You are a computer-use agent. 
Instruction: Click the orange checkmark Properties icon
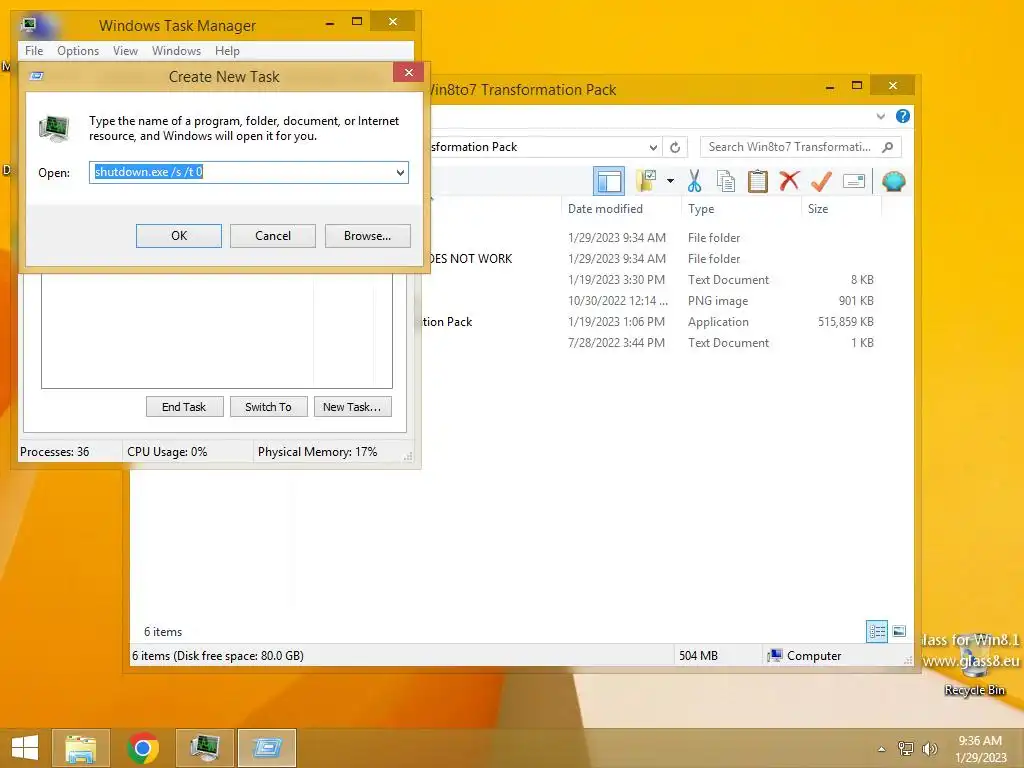coord(821,181)
